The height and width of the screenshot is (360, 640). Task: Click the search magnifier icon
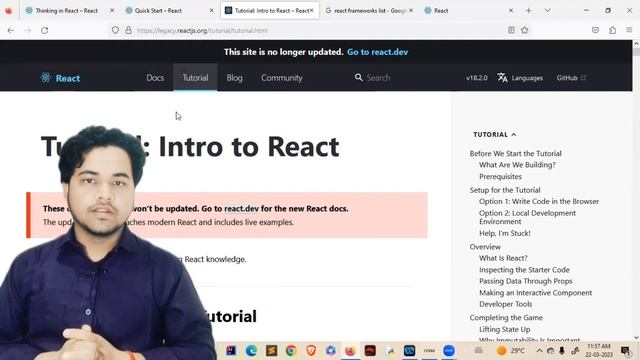[358, 77]
